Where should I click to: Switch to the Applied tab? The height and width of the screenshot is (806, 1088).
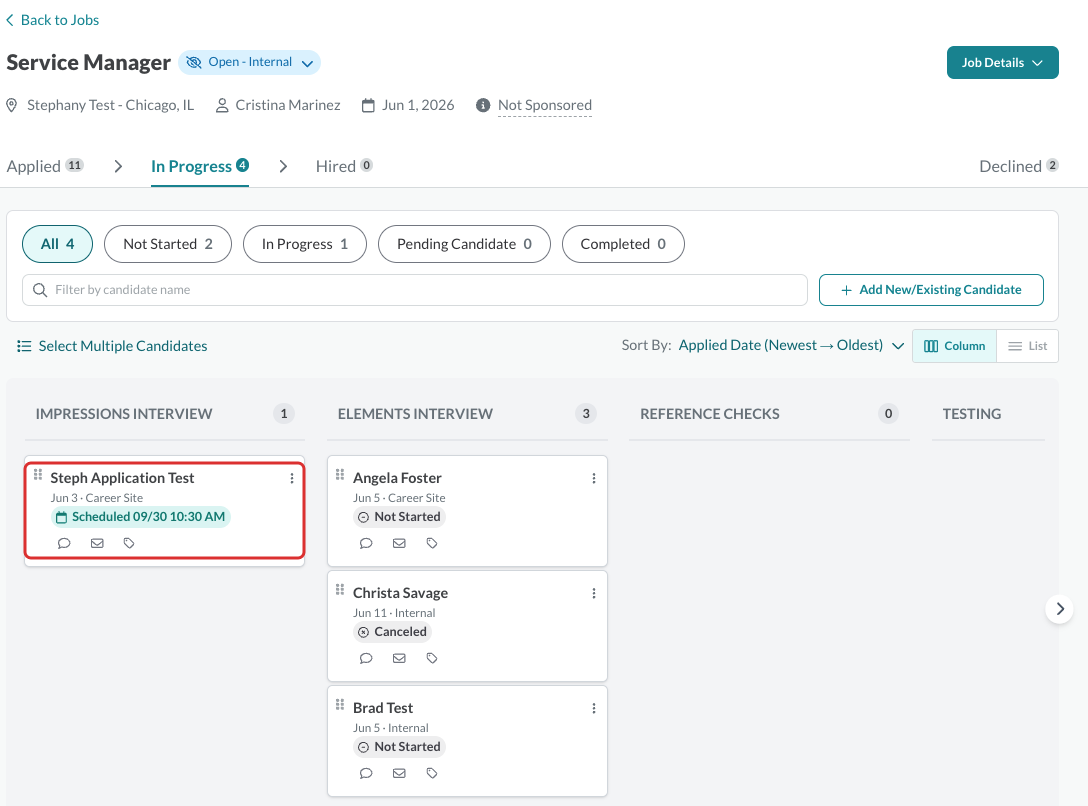45,166
